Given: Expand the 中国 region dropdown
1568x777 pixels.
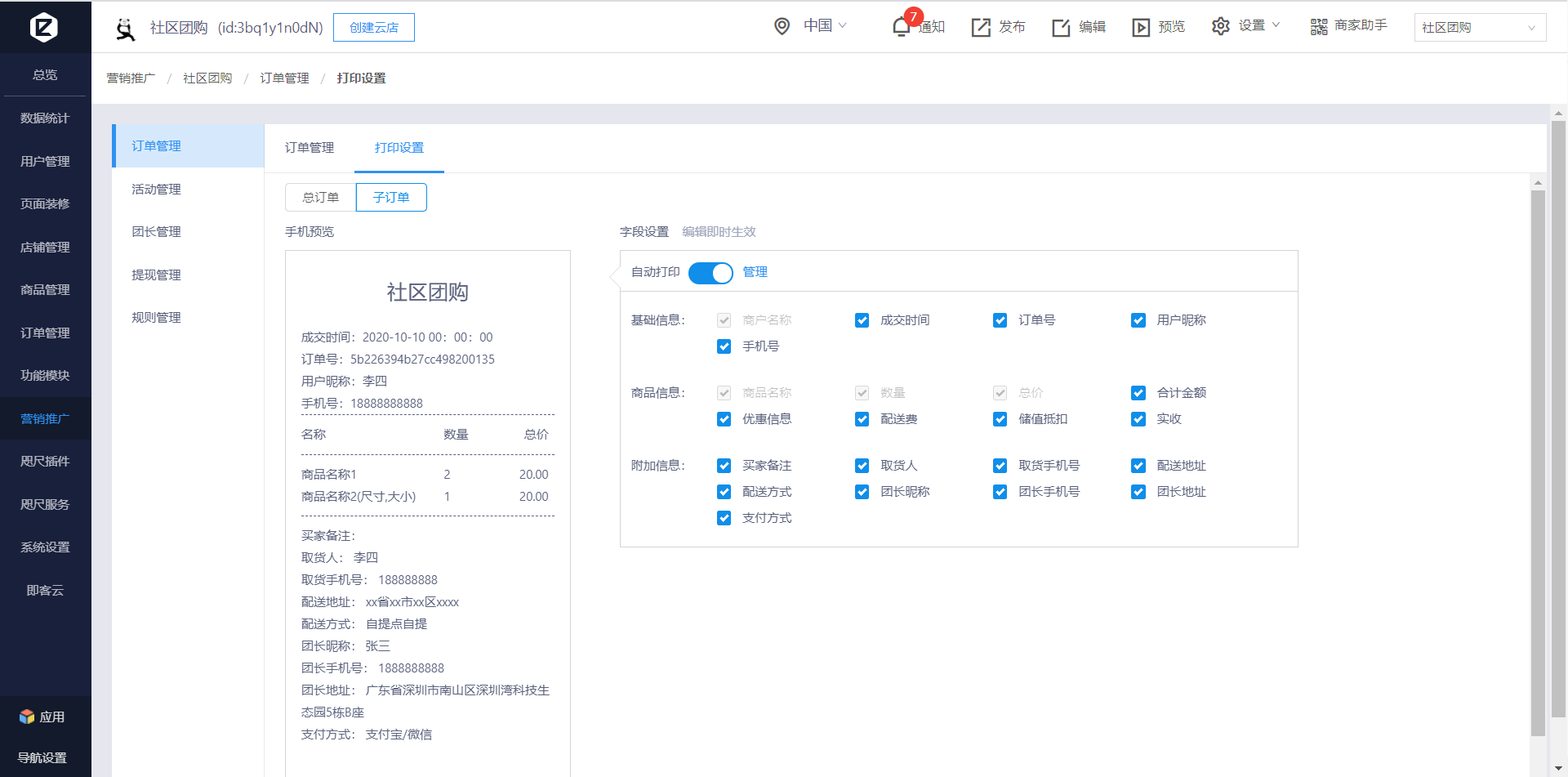Looking at the screenshot, I should (825, 26).
